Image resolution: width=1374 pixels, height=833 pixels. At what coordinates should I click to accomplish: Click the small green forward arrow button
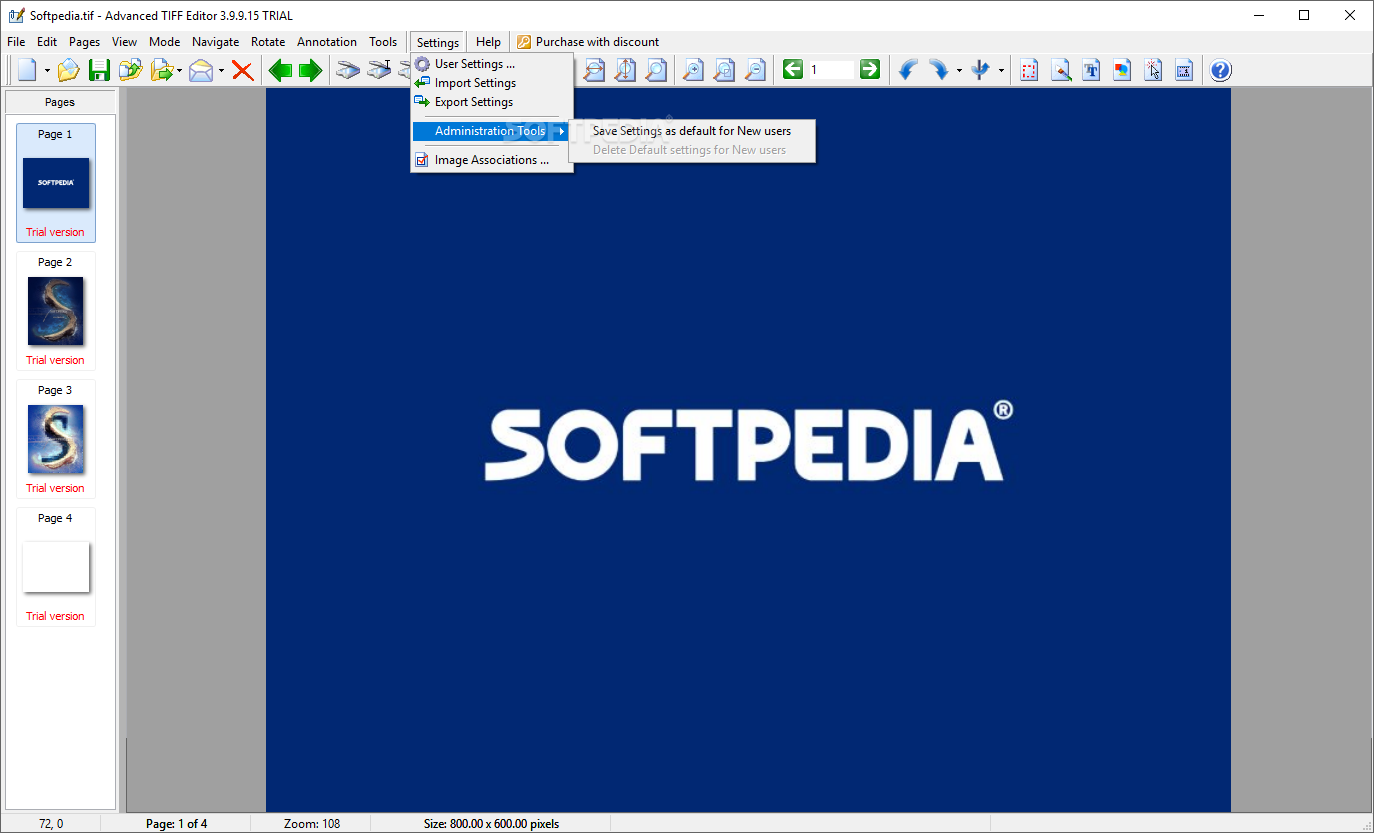[x=870, y=69]
